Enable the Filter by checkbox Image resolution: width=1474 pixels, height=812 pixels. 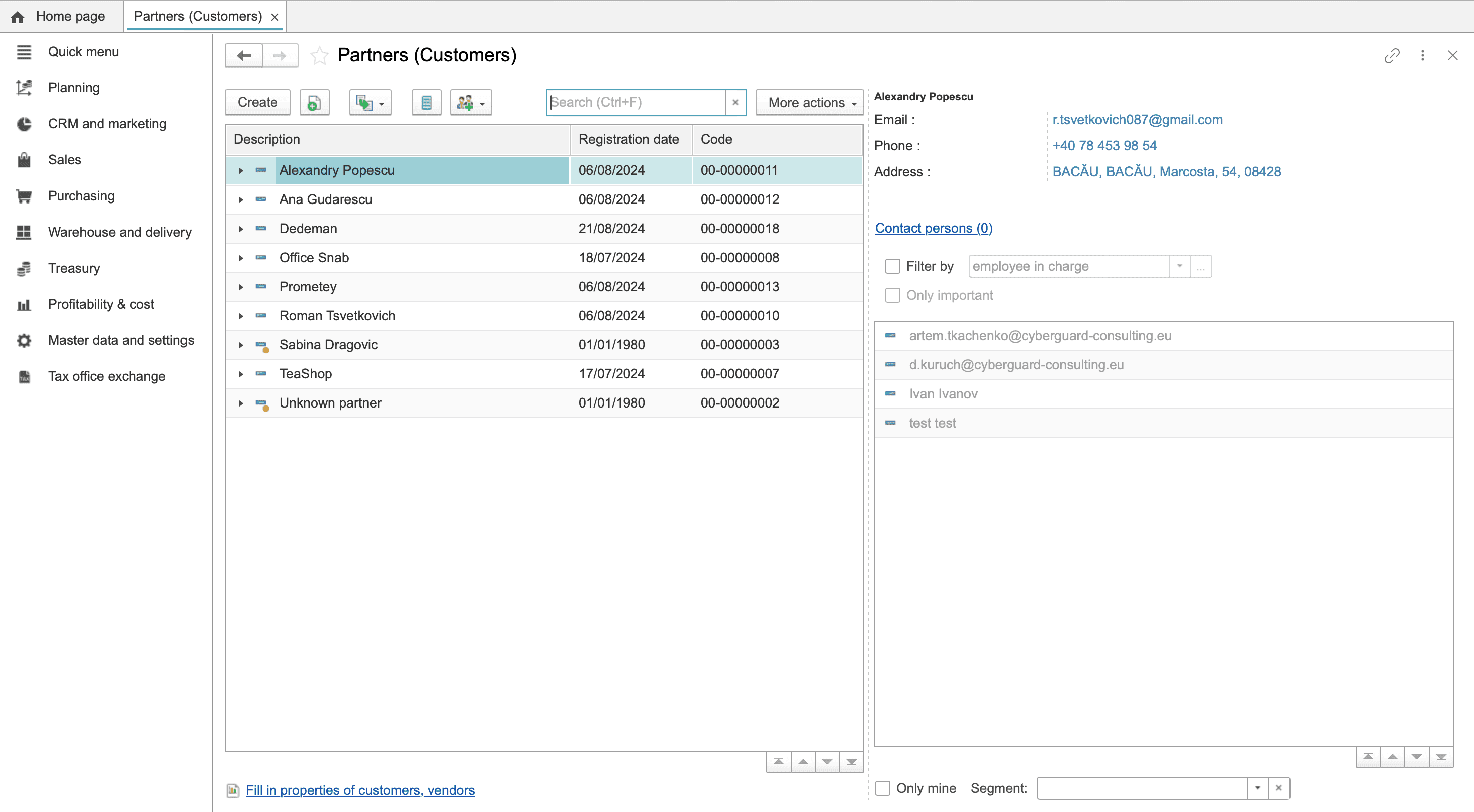tap(892, 266)
